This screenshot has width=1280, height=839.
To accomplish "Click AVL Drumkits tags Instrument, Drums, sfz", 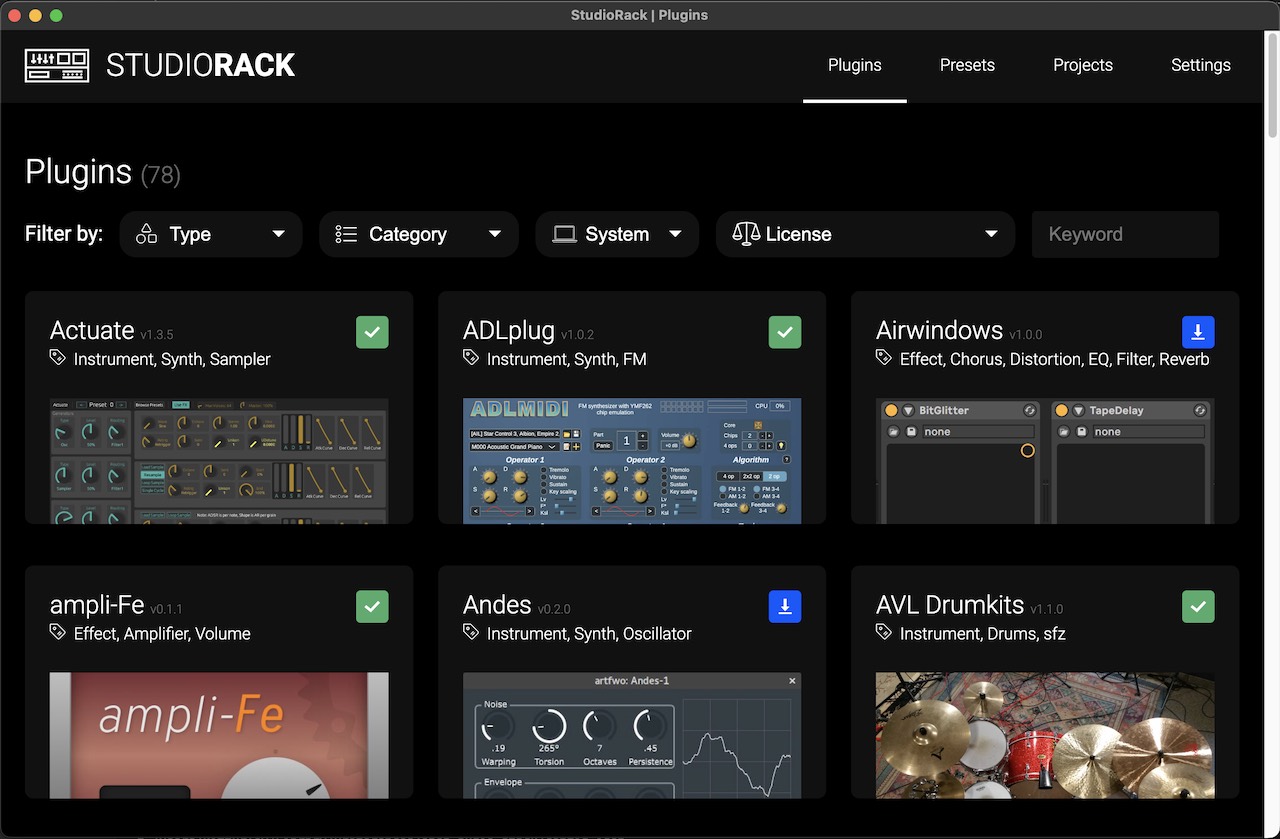I will pyautogui.click(x=983, y=634).
